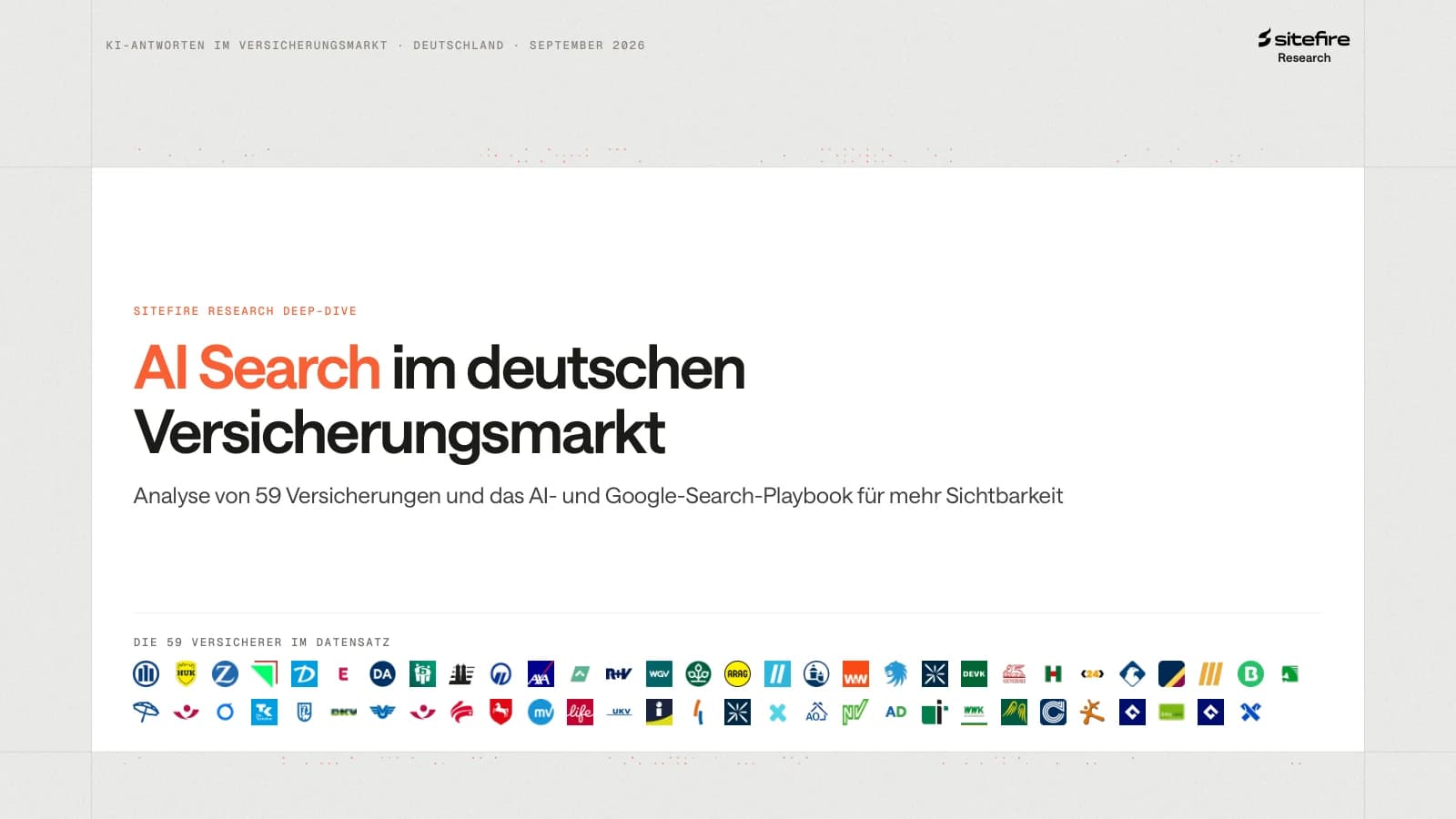Screen dimensions: 1456x819
Task: Open the light-blue D logo
Action: coord(304,673)
